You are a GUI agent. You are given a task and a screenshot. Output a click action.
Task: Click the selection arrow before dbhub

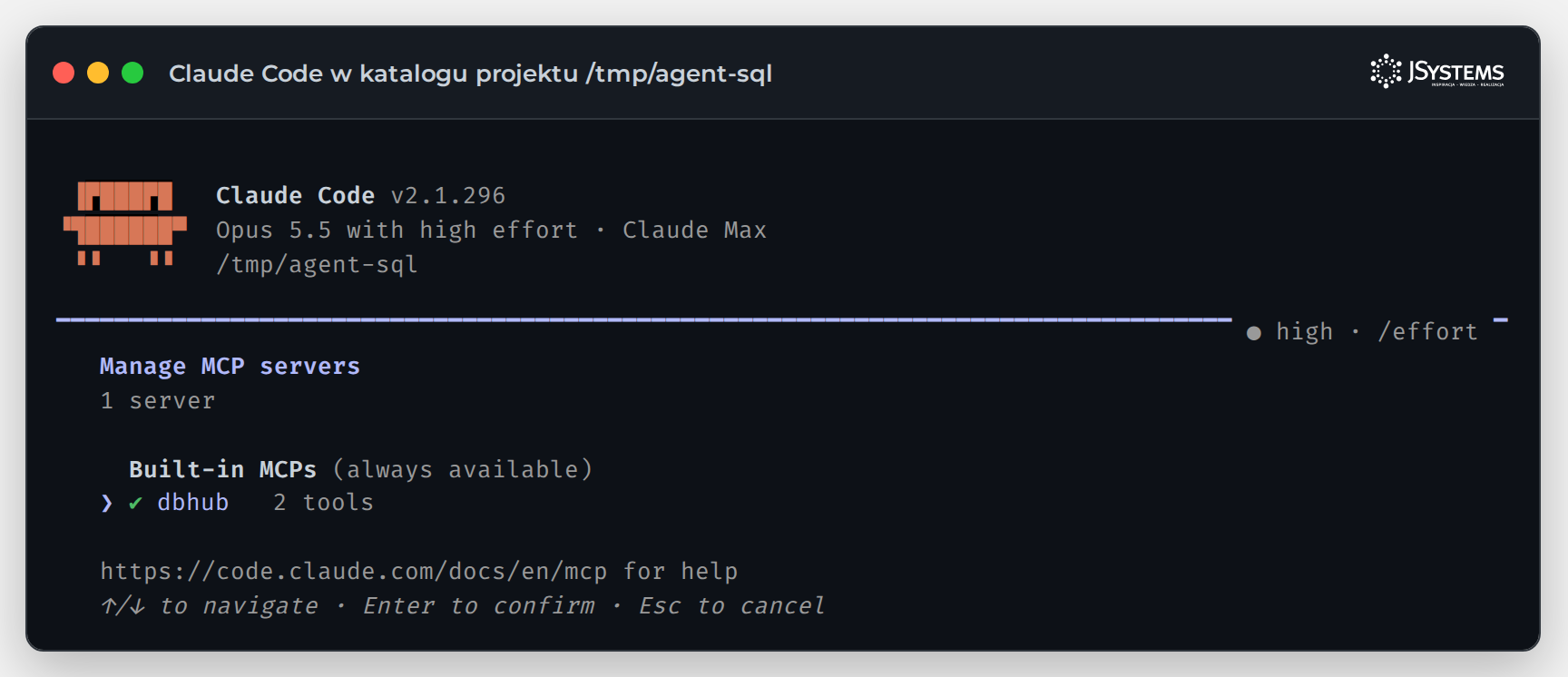tap(107, 503)
